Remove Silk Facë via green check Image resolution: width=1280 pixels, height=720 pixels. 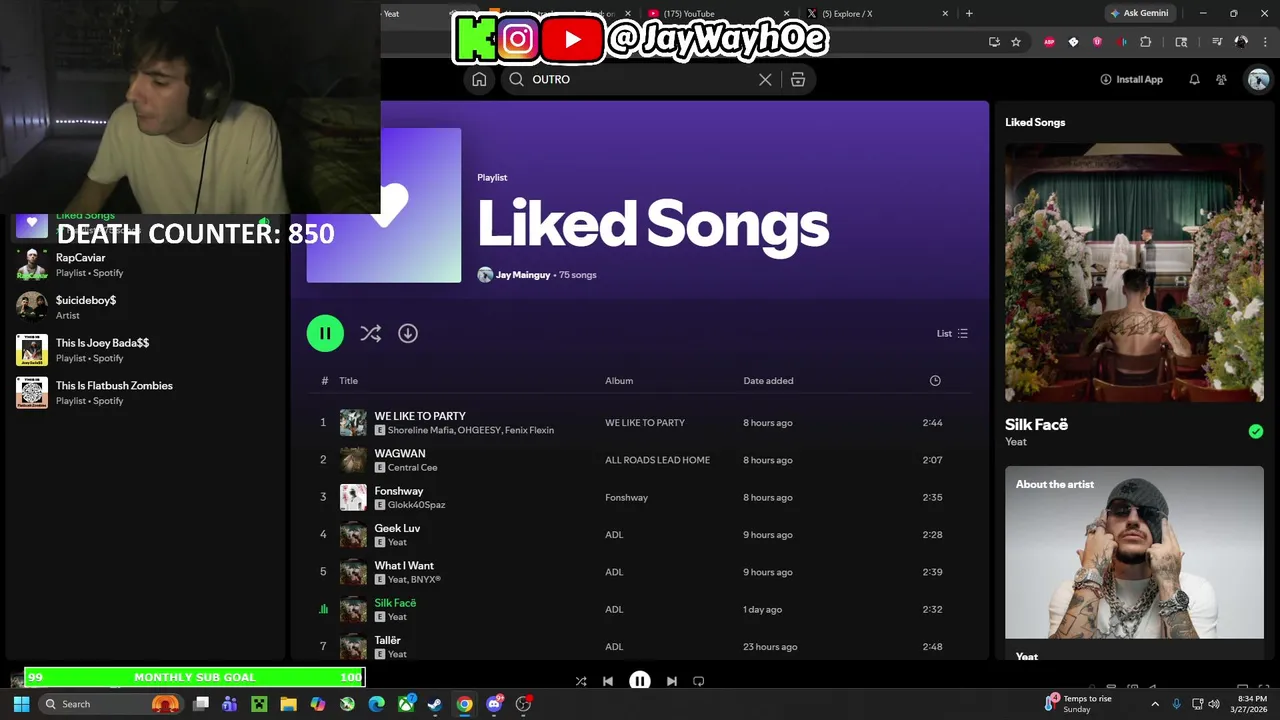point(1256,431)
